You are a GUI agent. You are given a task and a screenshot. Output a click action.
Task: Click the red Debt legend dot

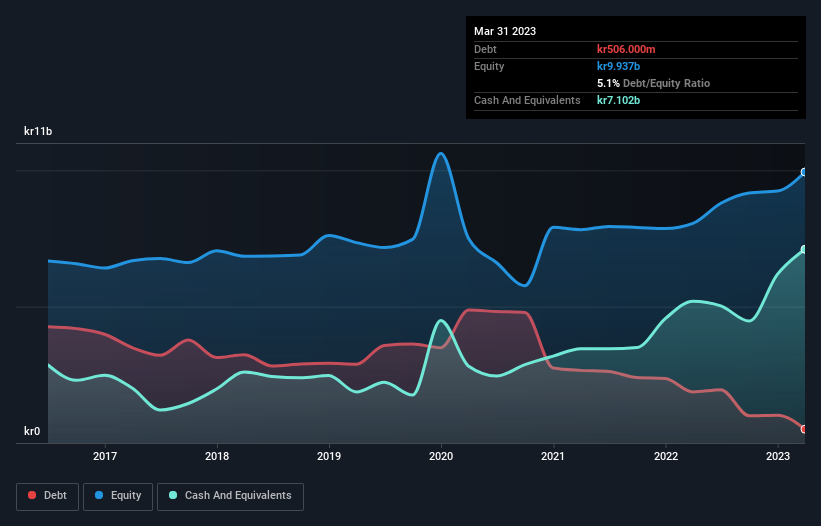tap(32, 495)
